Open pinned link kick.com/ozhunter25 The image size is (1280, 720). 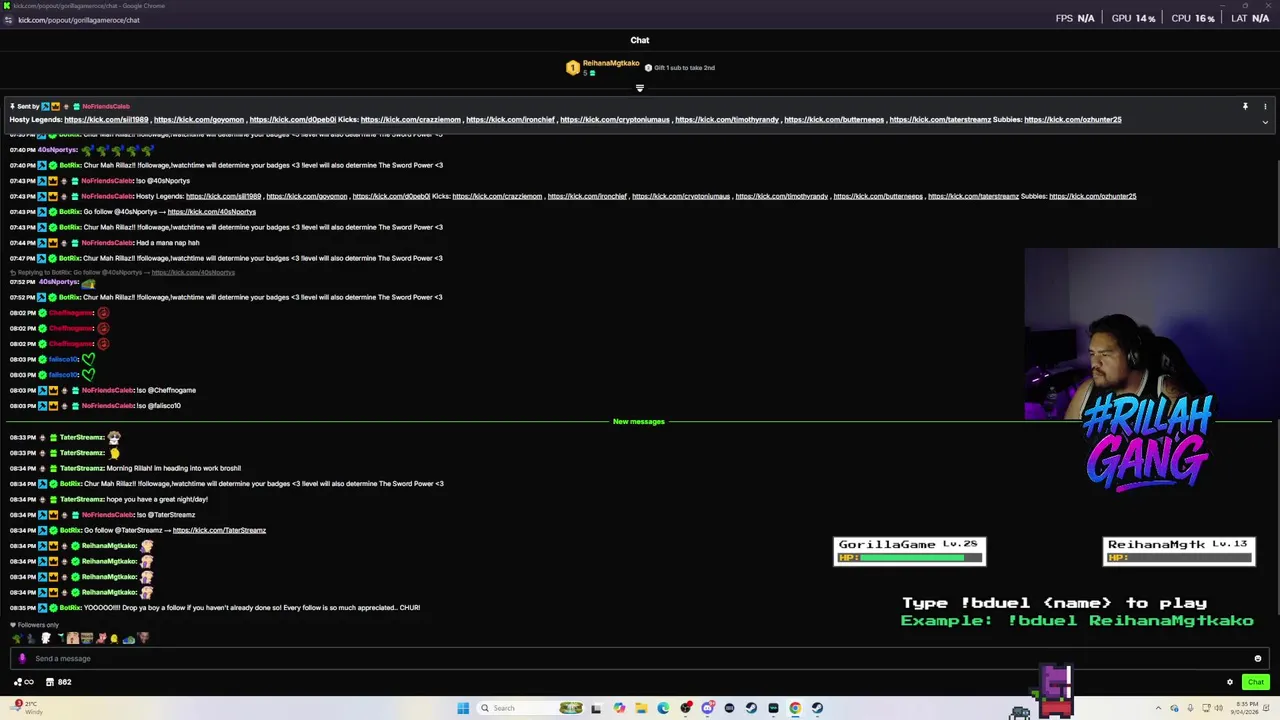1072,119
